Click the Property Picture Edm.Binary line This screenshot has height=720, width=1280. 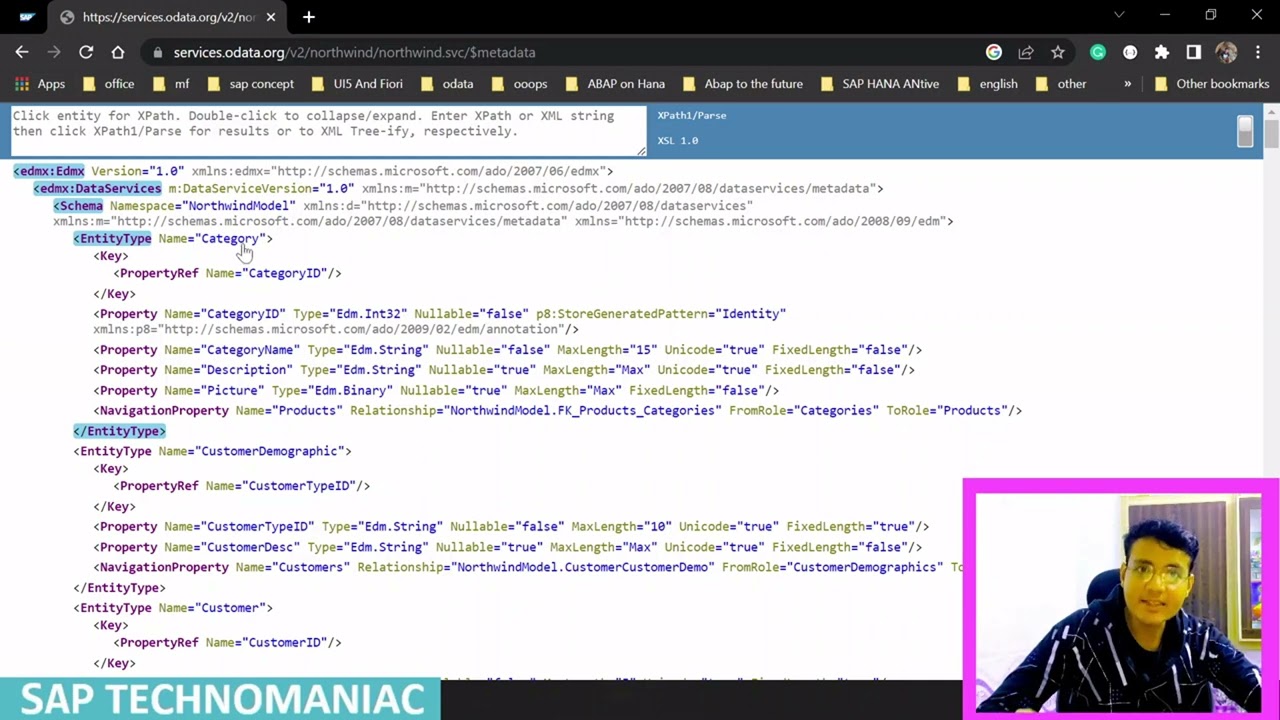click(436, 390)
